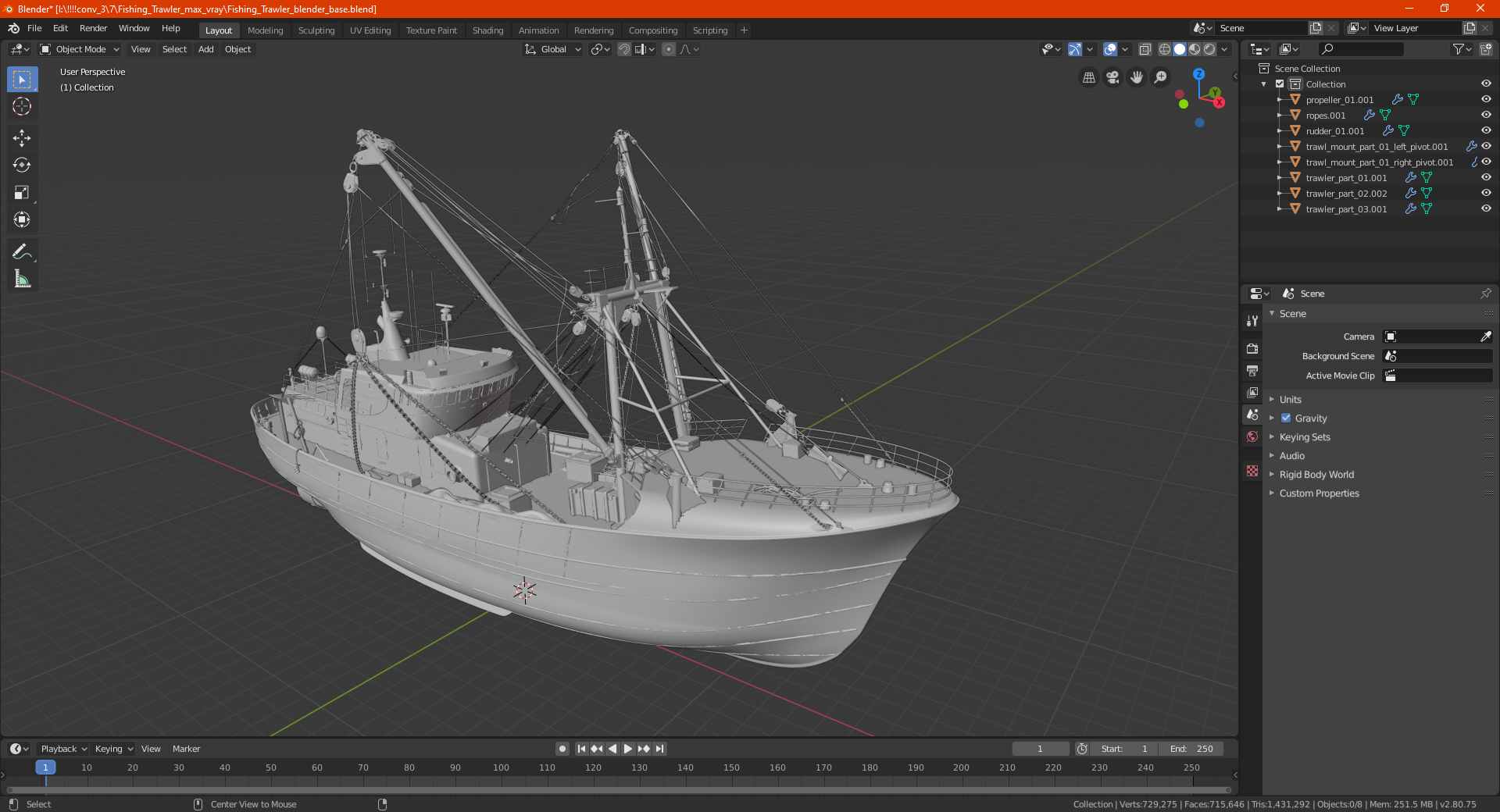Hide rudder_01.001 with its eye icon

click(1486, 130)
